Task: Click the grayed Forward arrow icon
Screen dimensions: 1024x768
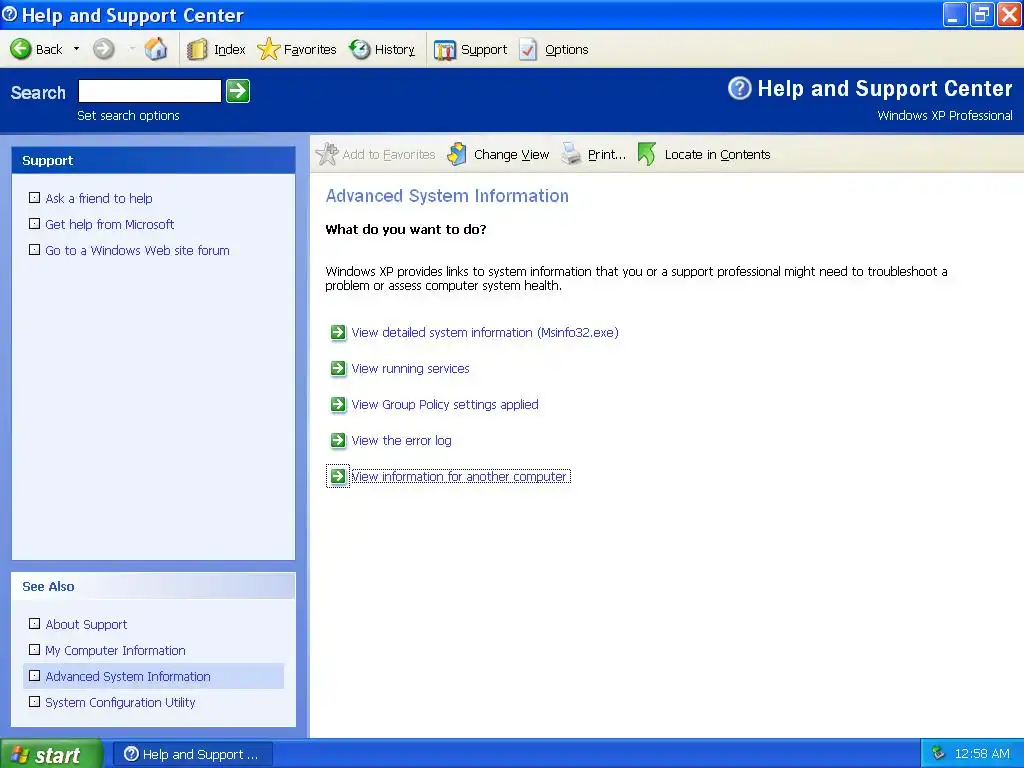Action: (103, 49)
